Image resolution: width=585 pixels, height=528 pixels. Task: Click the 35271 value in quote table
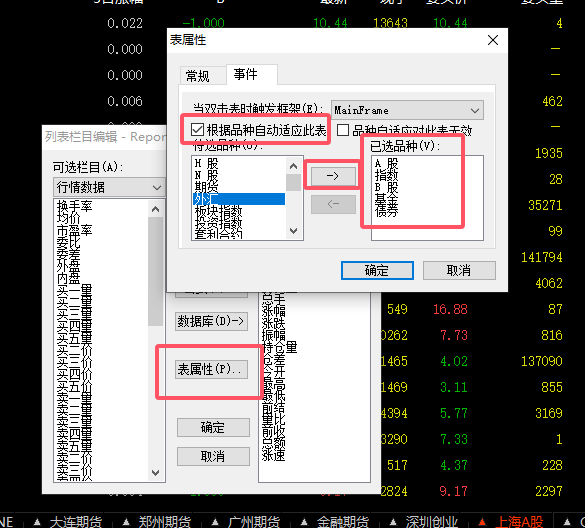coord(545,205)
